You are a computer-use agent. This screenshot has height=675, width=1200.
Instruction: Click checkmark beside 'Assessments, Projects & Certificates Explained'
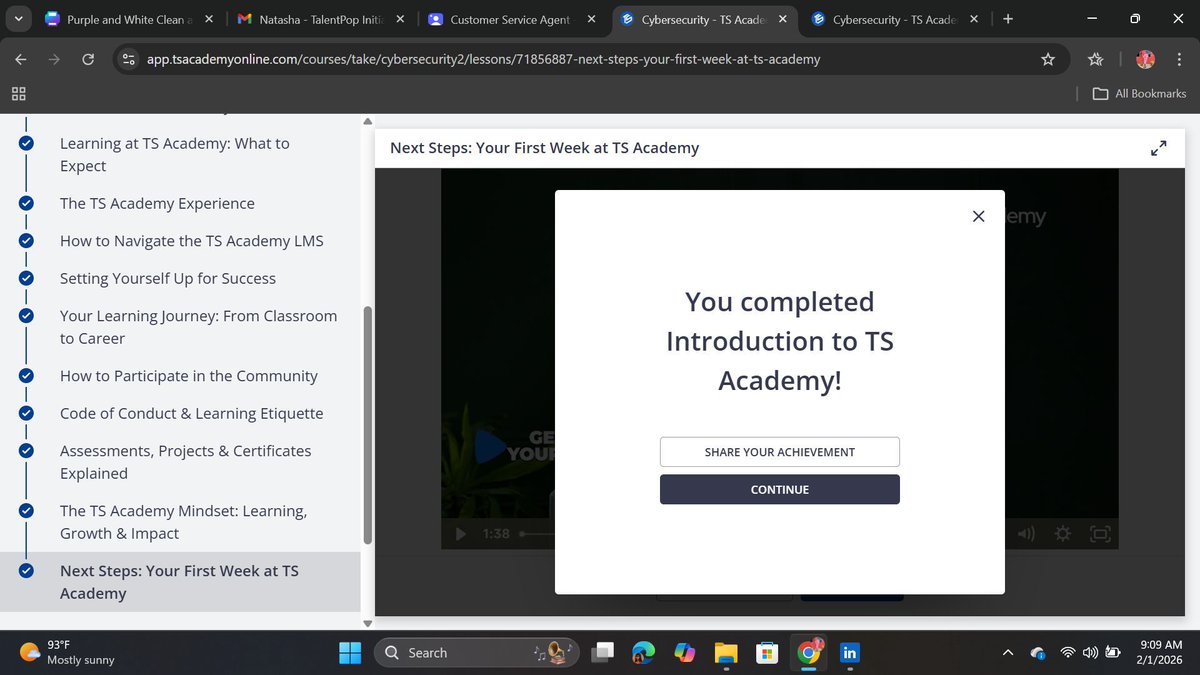[26, 451]
